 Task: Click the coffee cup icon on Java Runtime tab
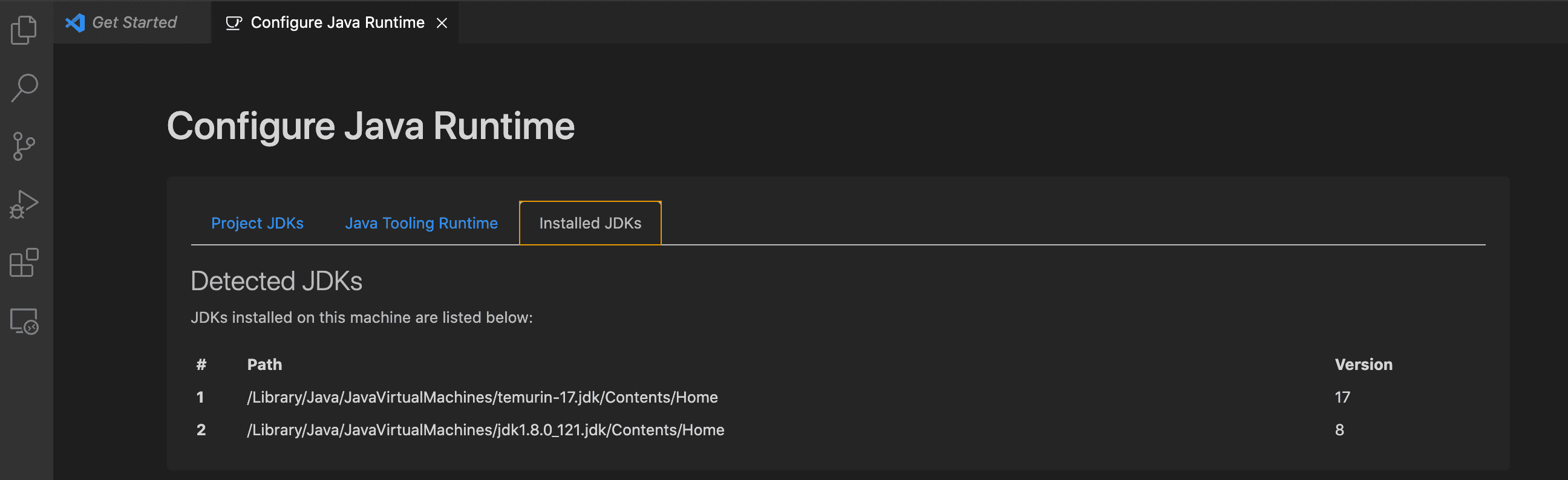(234, 23)
